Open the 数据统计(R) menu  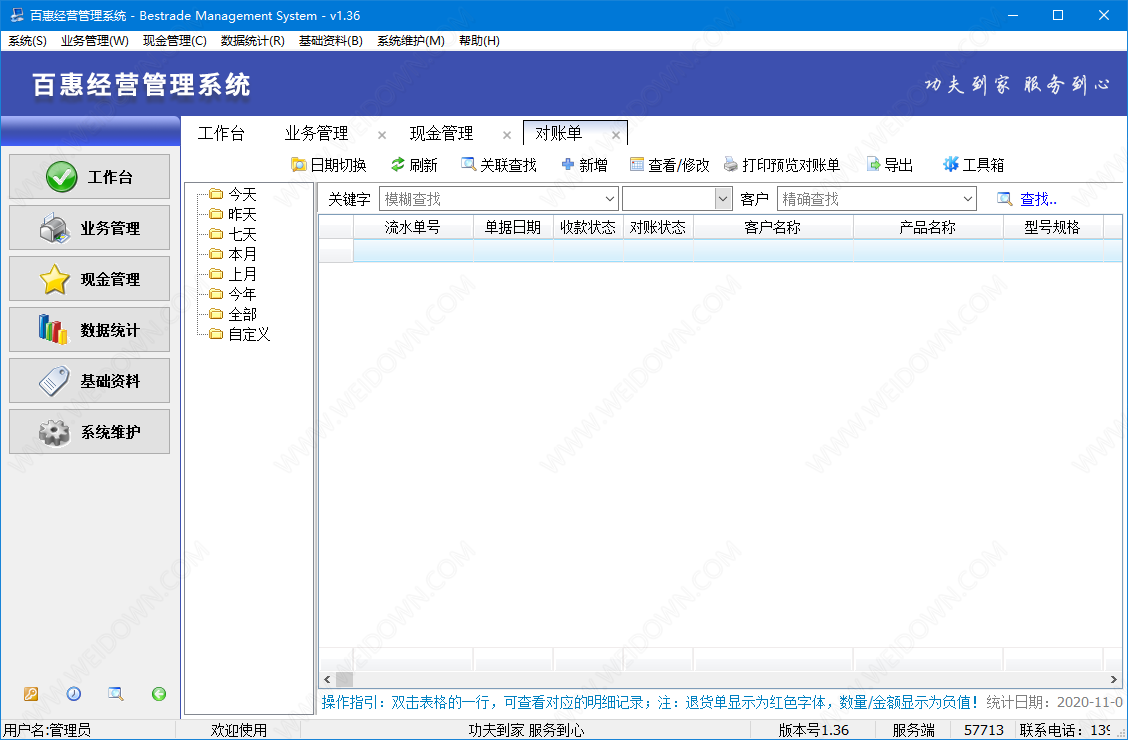(x=252, y=41)
